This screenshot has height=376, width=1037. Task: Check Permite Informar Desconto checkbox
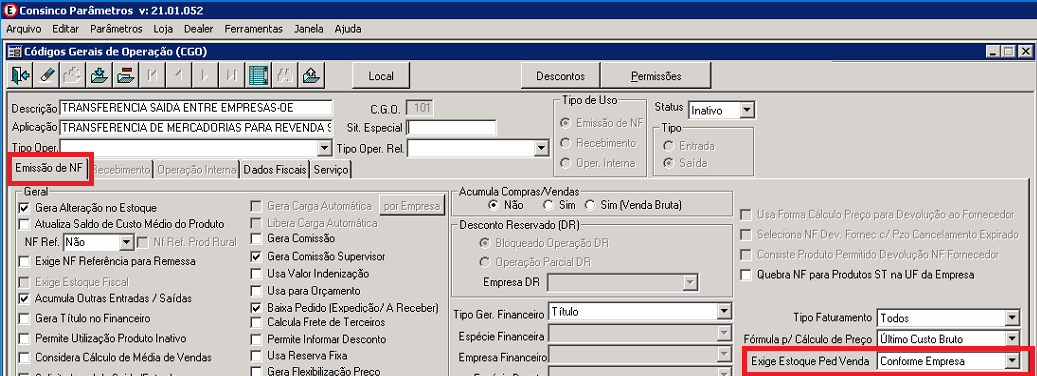click(257, 340)
